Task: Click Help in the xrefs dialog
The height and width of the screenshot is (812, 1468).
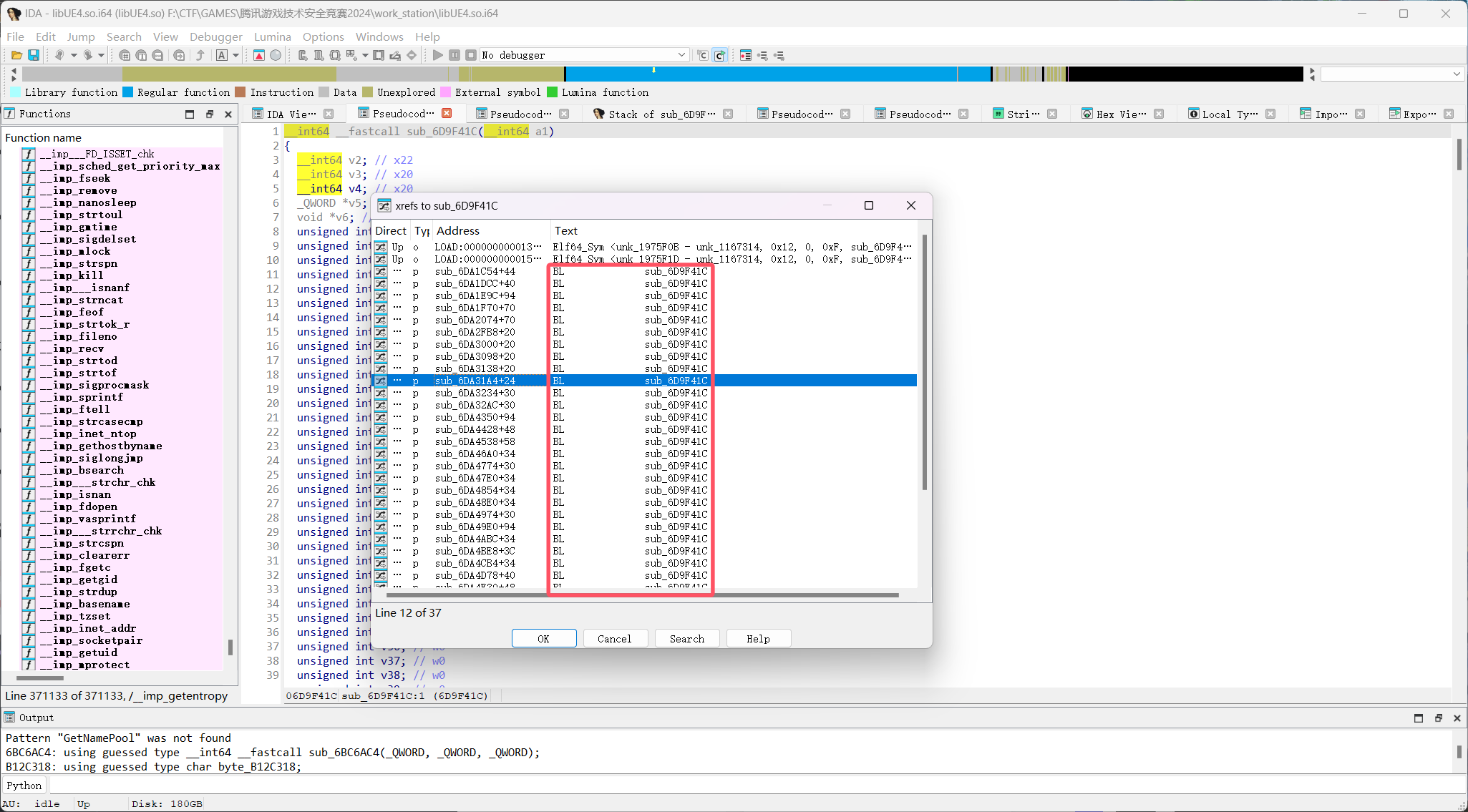Action: 758,638
